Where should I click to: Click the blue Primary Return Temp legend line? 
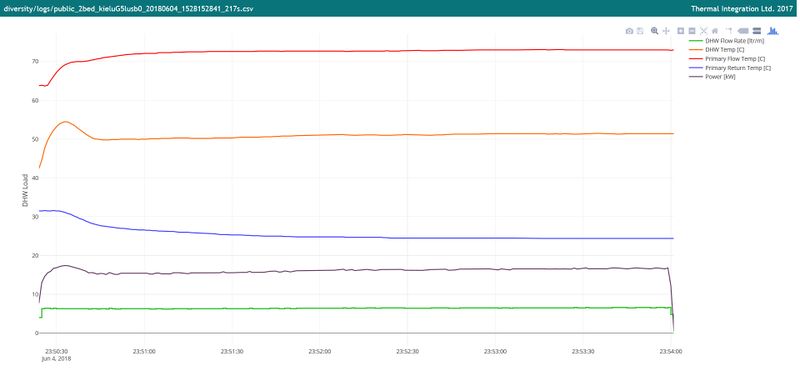click(696, 68)
